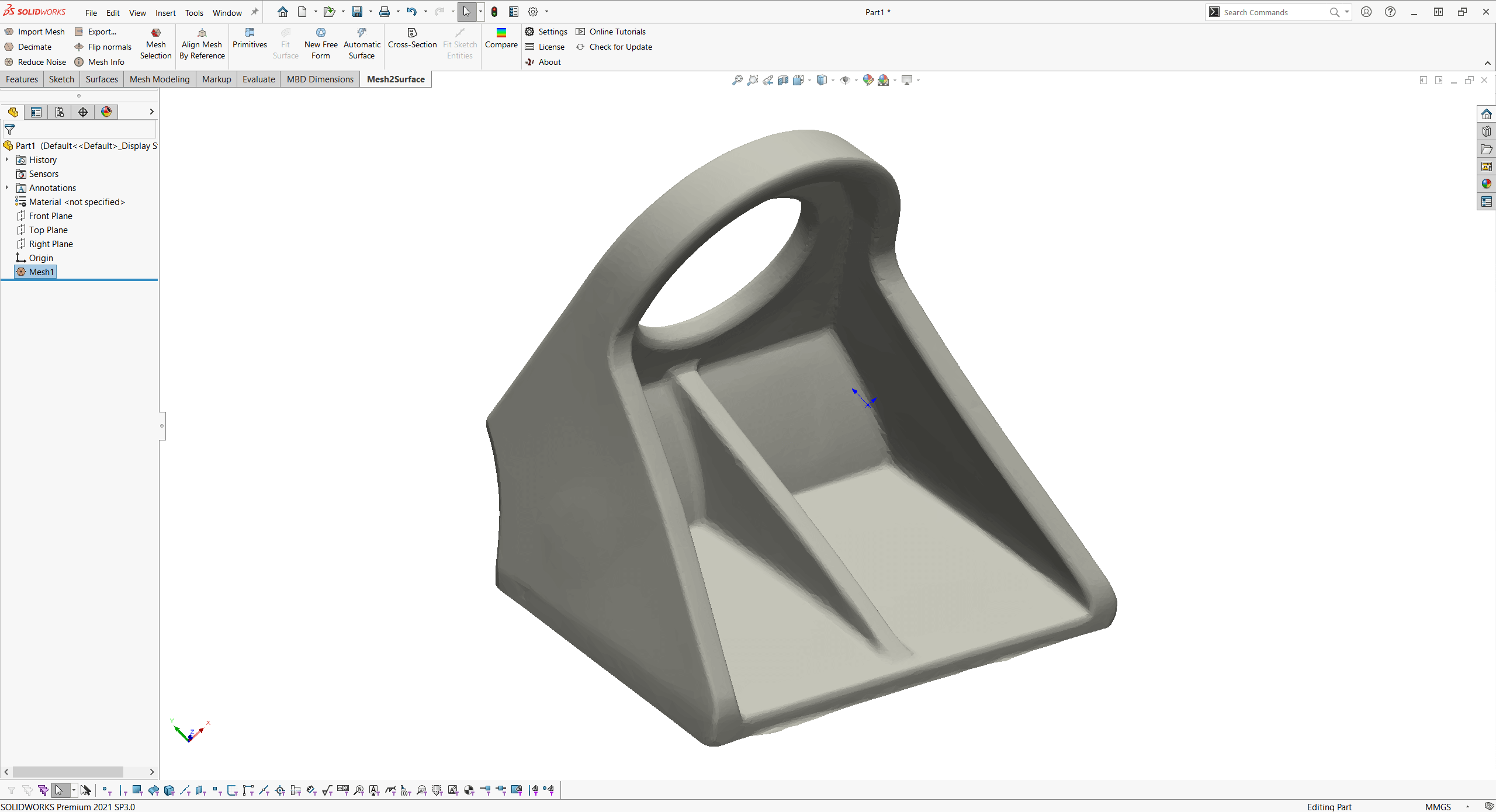Switch to the Surfaces tab

[102, 79]
